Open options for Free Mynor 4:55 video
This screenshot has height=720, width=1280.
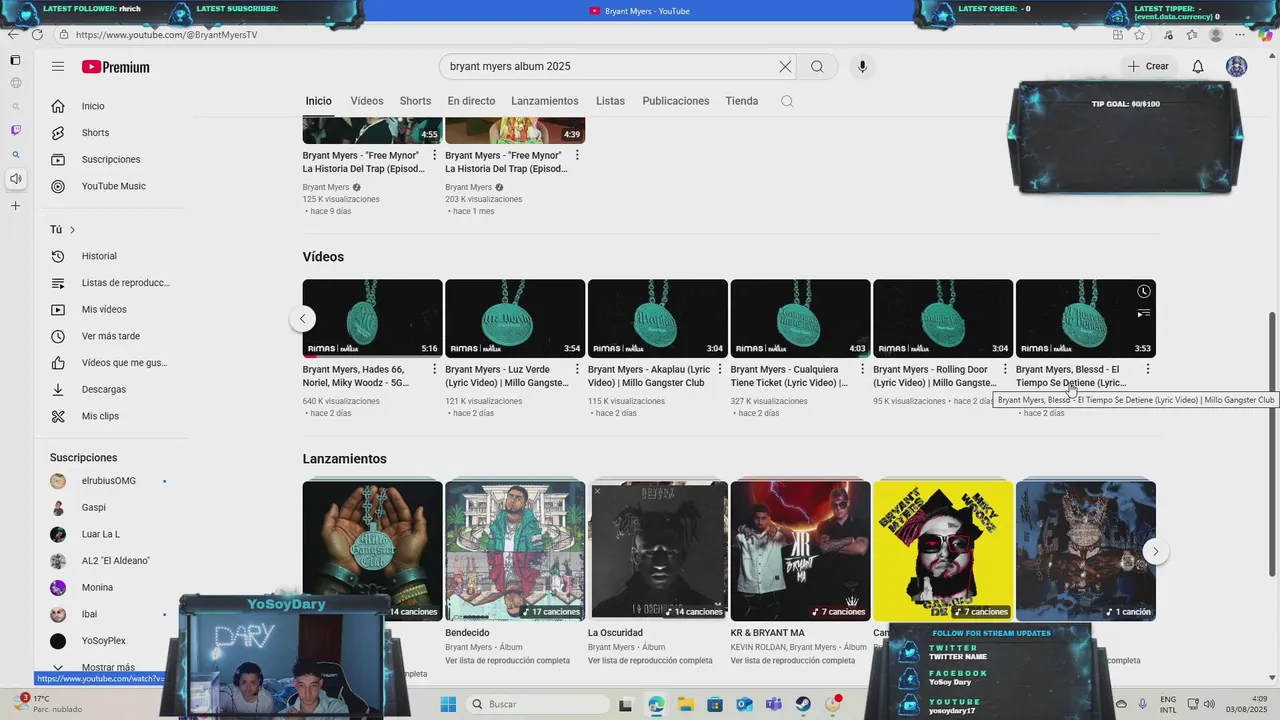[x=434, y=155]
